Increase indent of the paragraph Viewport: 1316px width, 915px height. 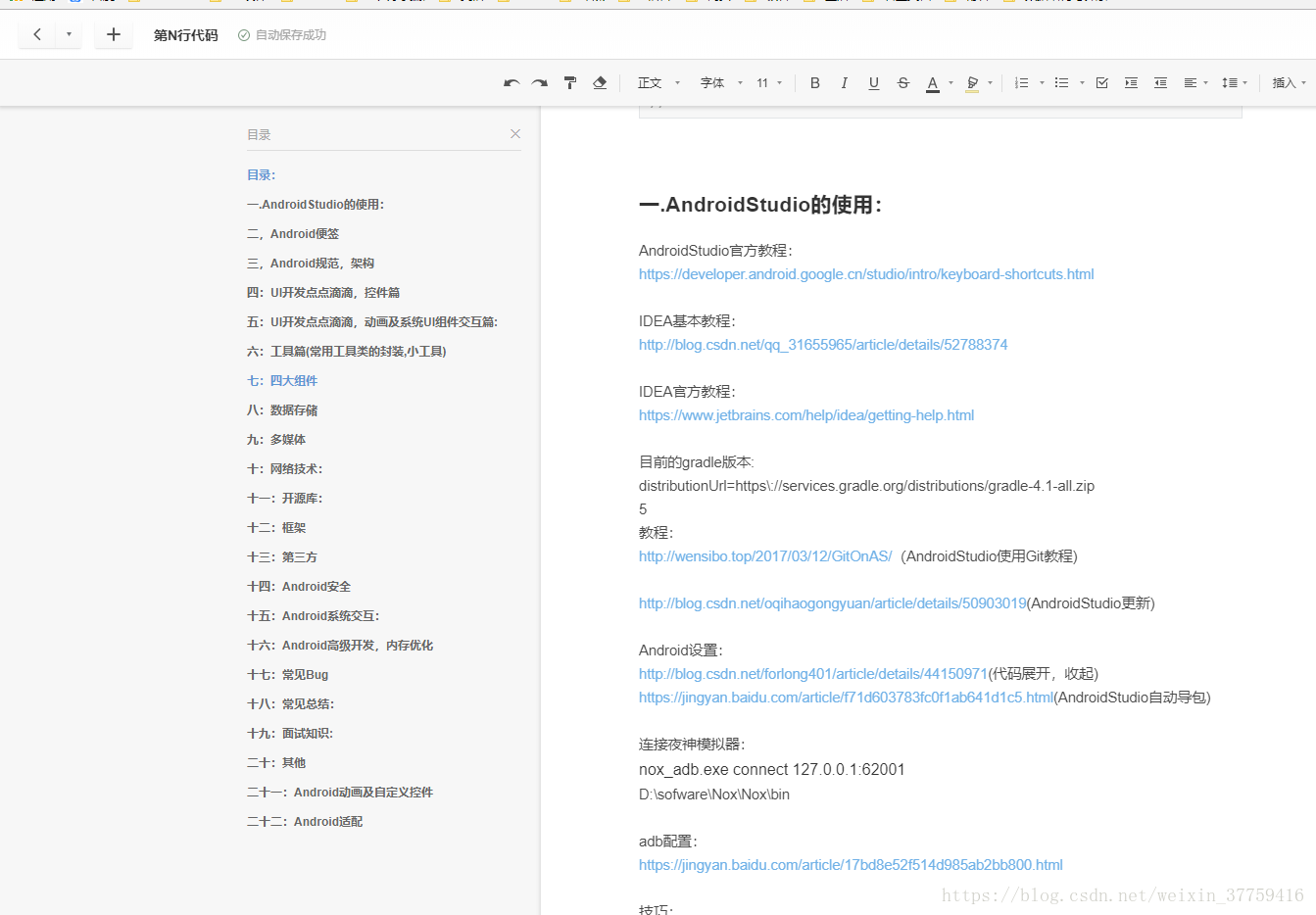tap(1131, 83)
